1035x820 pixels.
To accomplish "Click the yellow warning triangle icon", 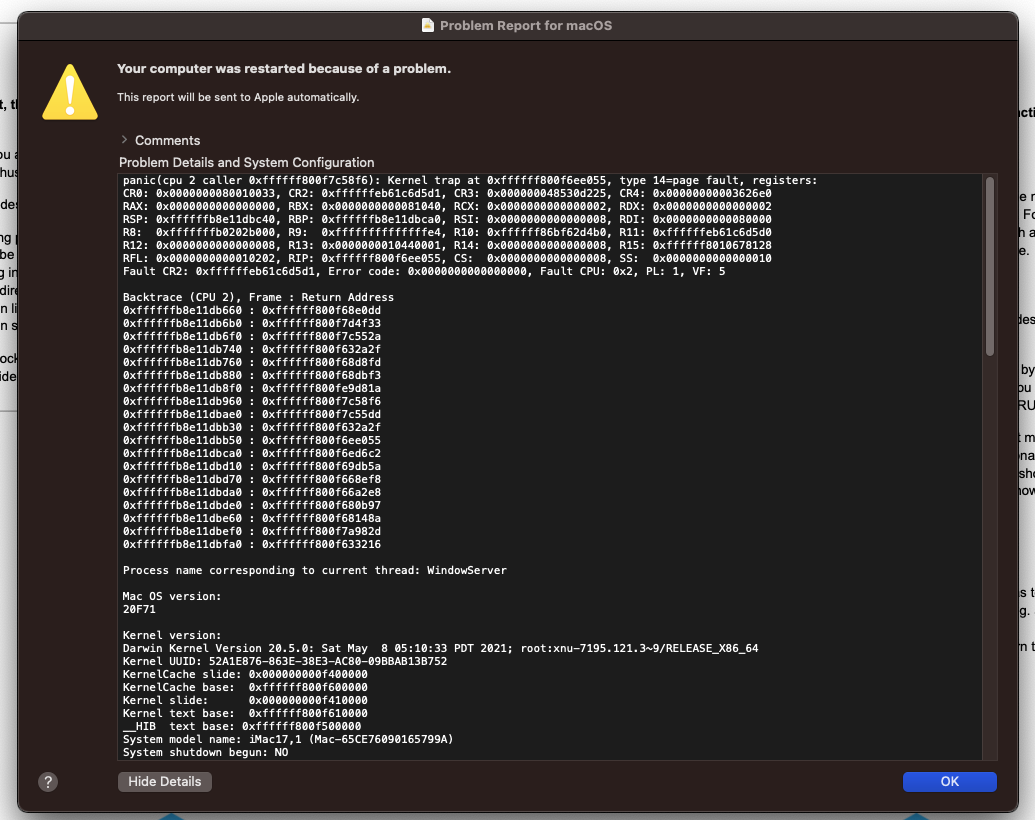I will [70, 92].
